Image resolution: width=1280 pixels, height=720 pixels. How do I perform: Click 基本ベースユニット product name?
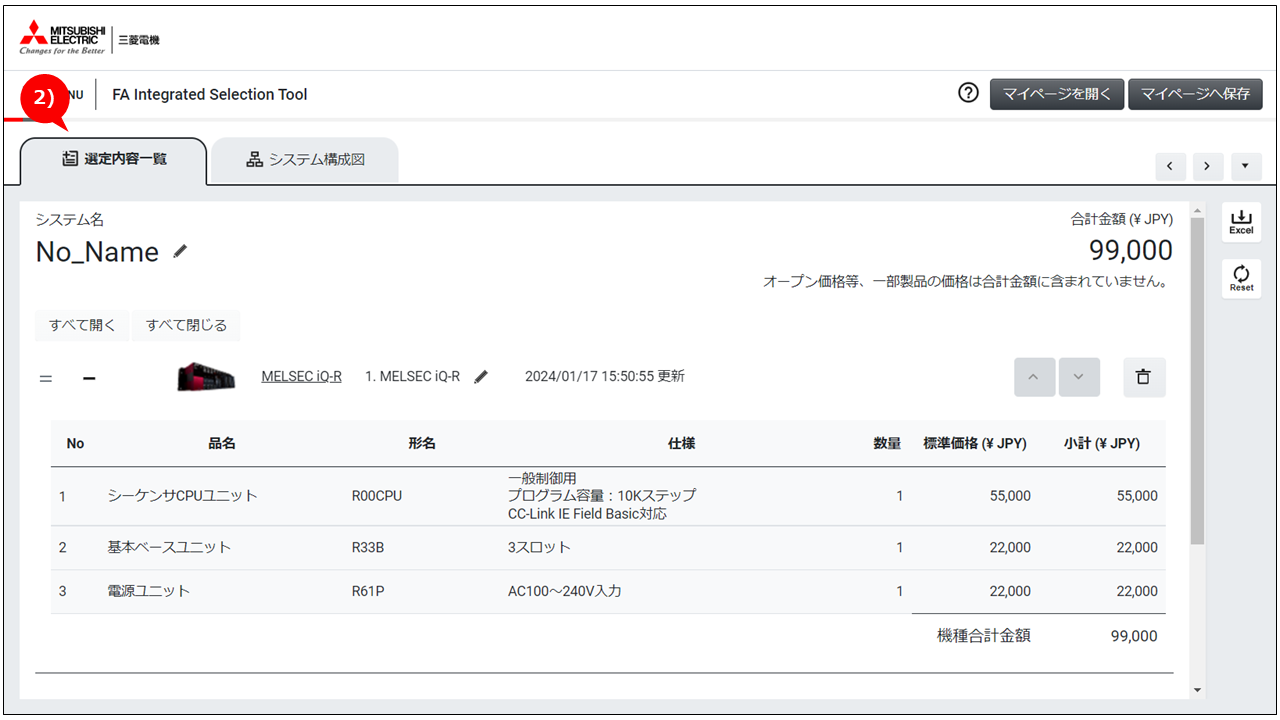[169, 548]
